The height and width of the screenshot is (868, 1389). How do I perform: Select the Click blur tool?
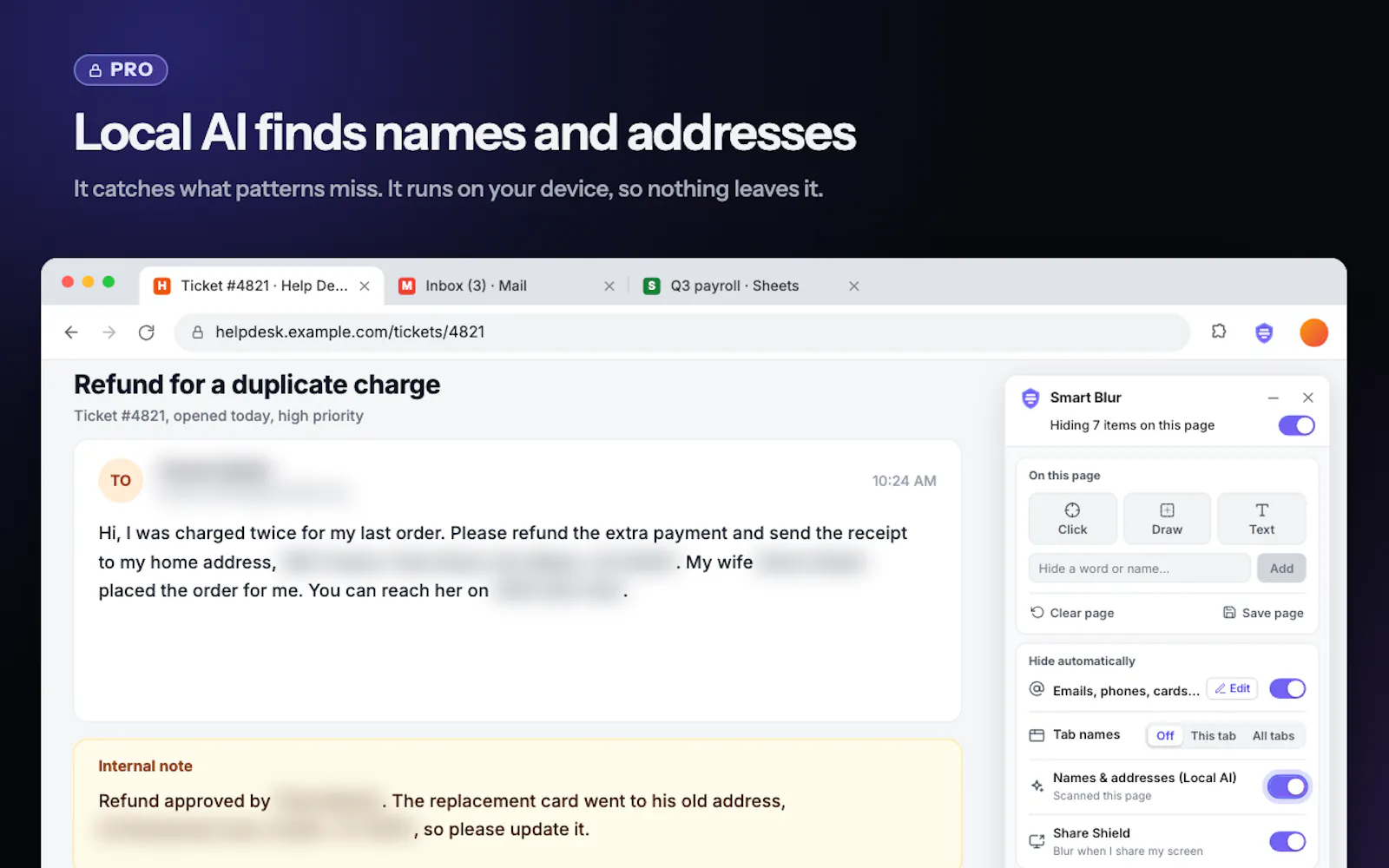pos(1072,518)
